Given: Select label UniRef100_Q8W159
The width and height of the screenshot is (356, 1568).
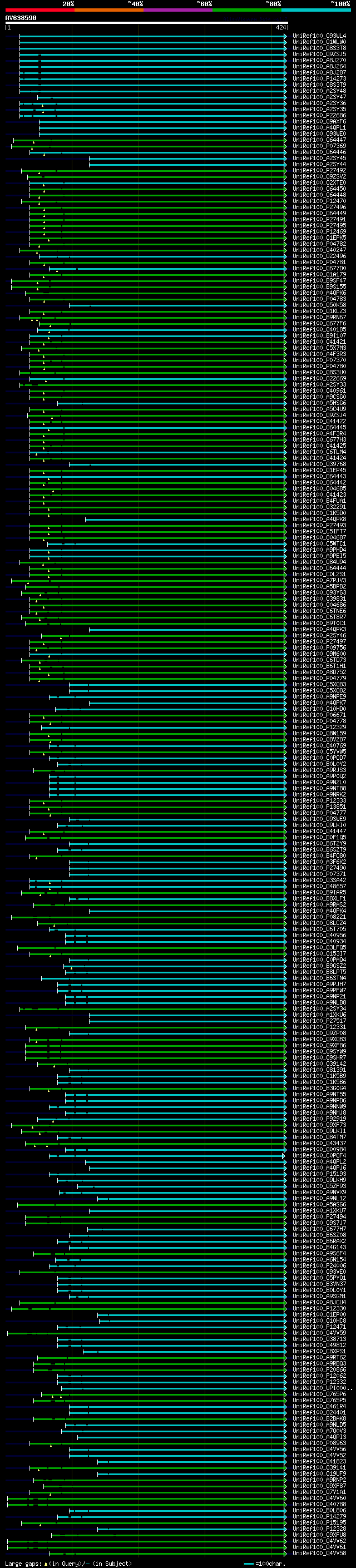Looking at the screenshot, I should coord(319,734).
